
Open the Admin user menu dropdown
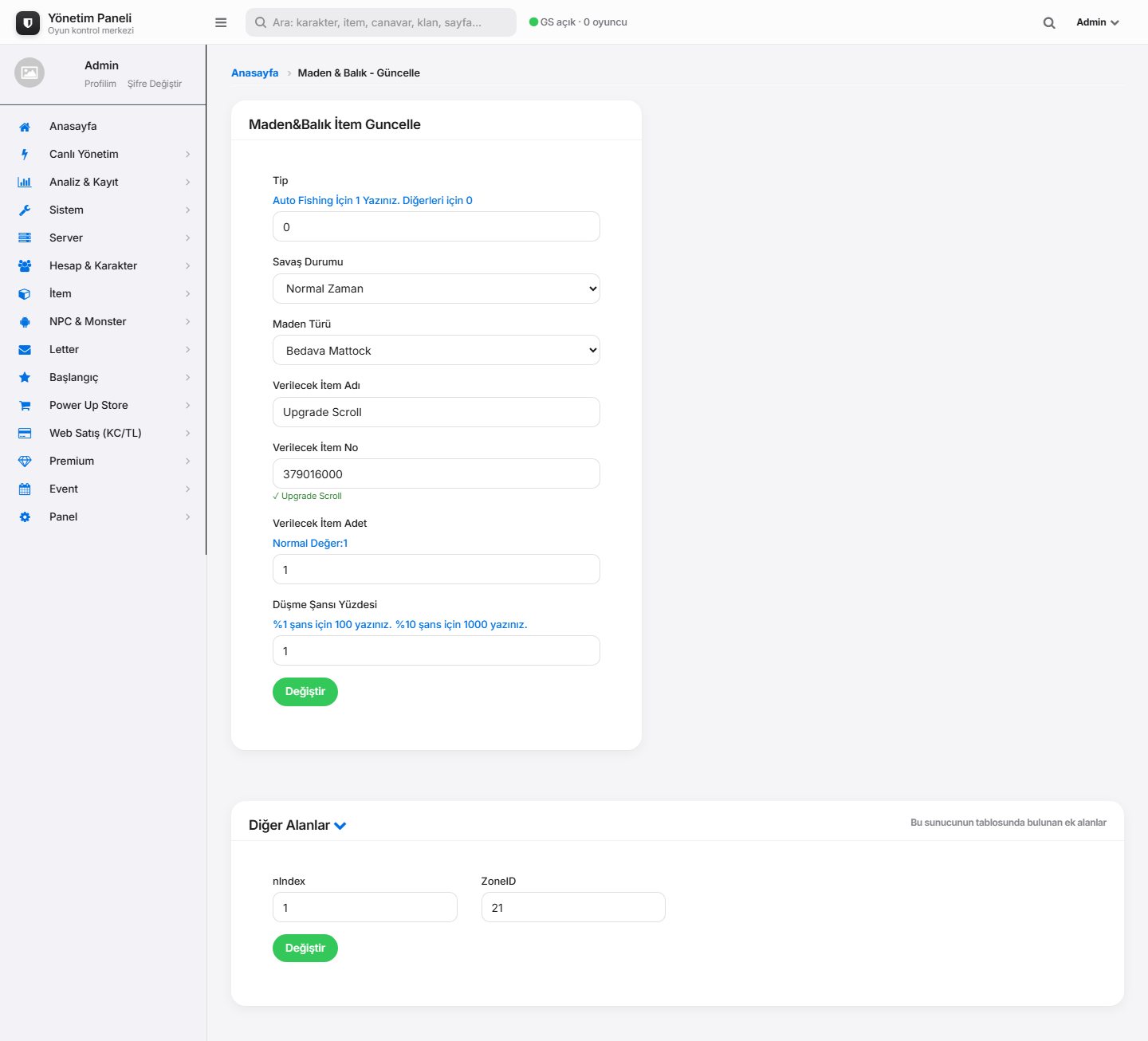(x=1098, y=22)
